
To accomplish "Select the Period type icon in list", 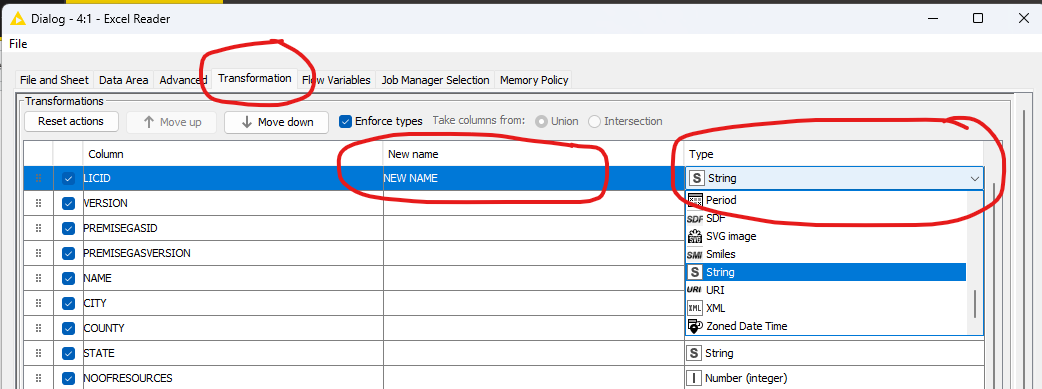I will (x=695, y=199).
